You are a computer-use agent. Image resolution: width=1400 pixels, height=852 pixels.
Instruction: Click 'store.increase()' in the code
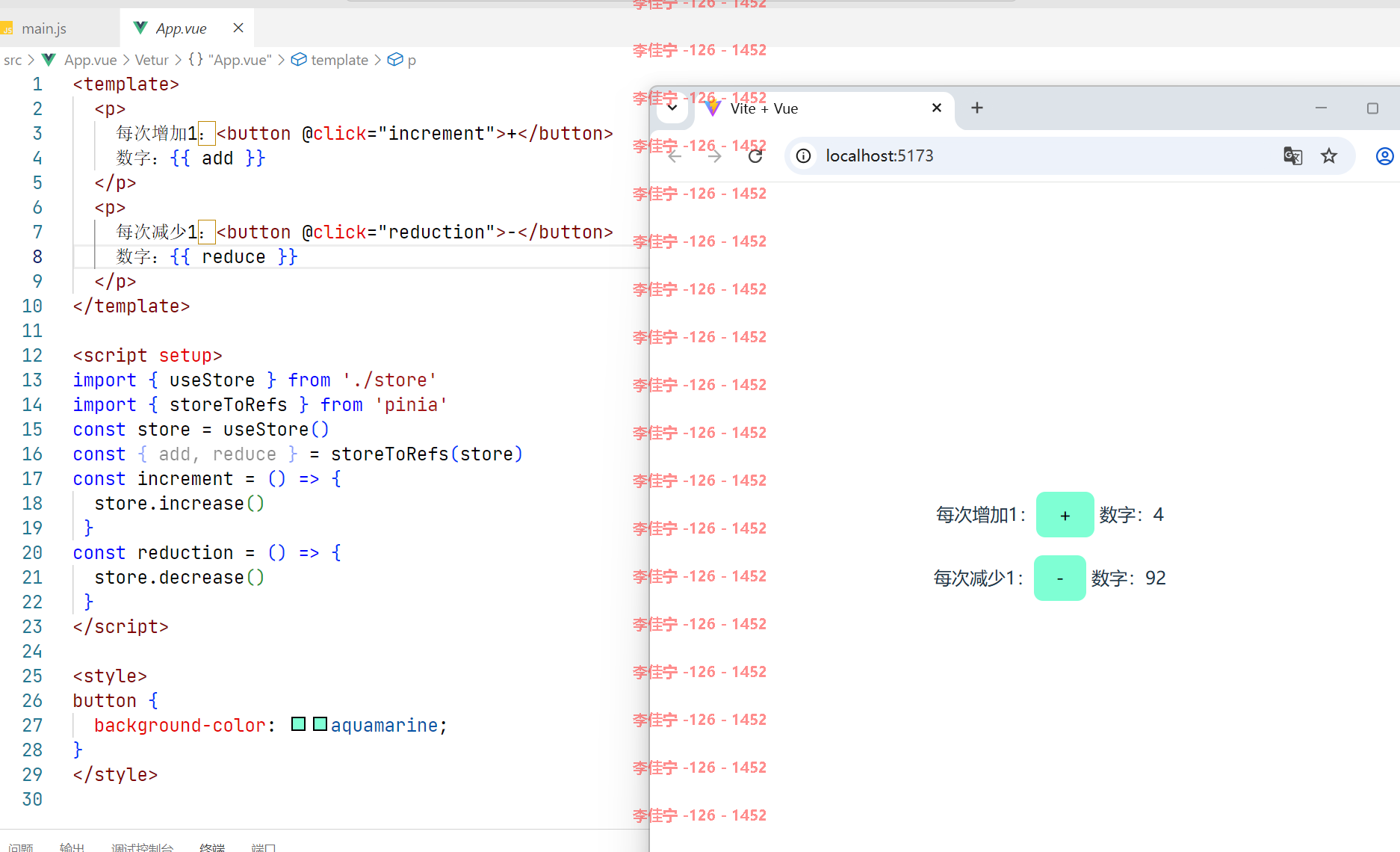pos(179,503)
